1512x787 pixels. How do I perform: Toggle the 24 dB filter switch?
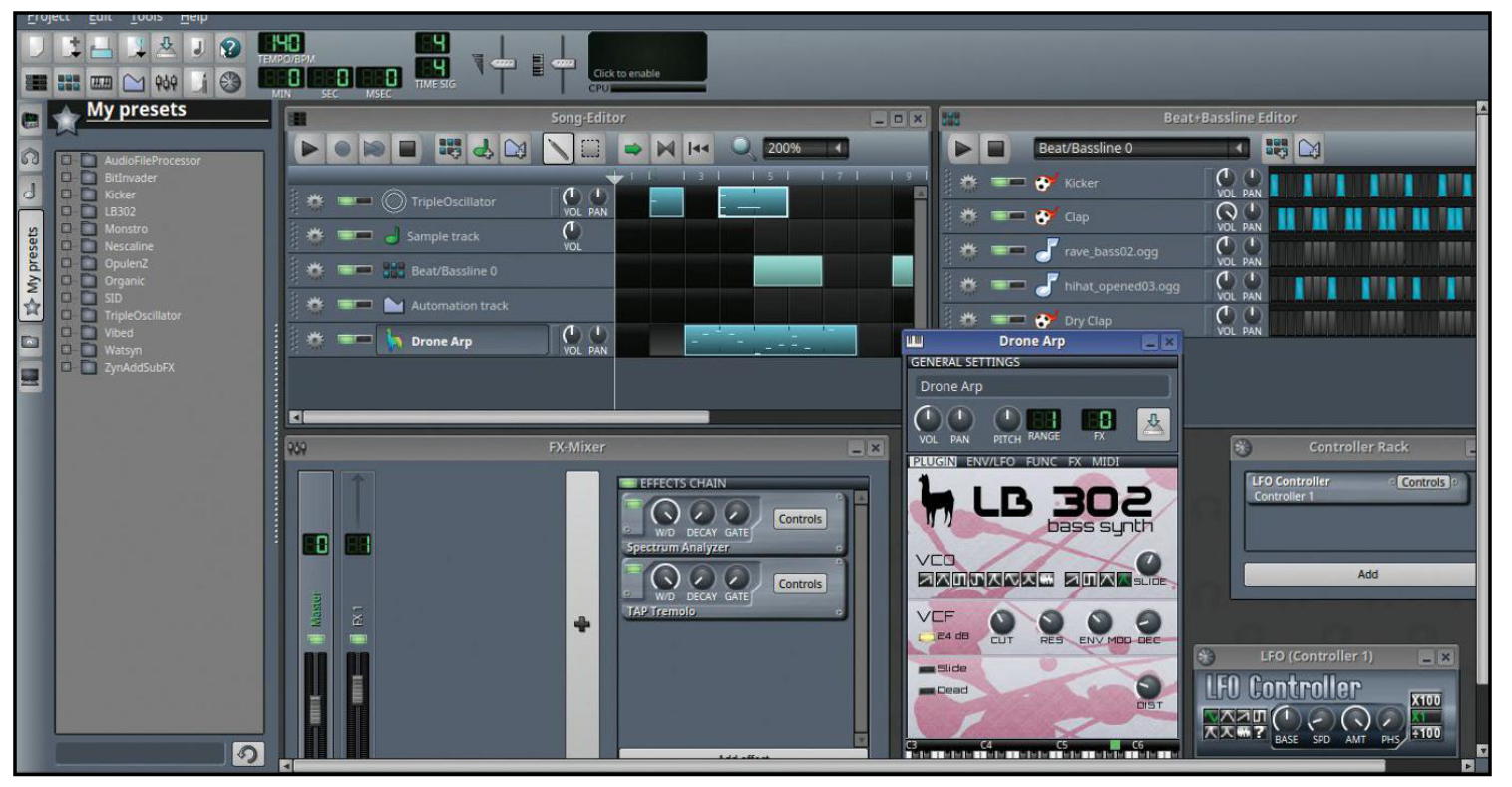[927, 637]
